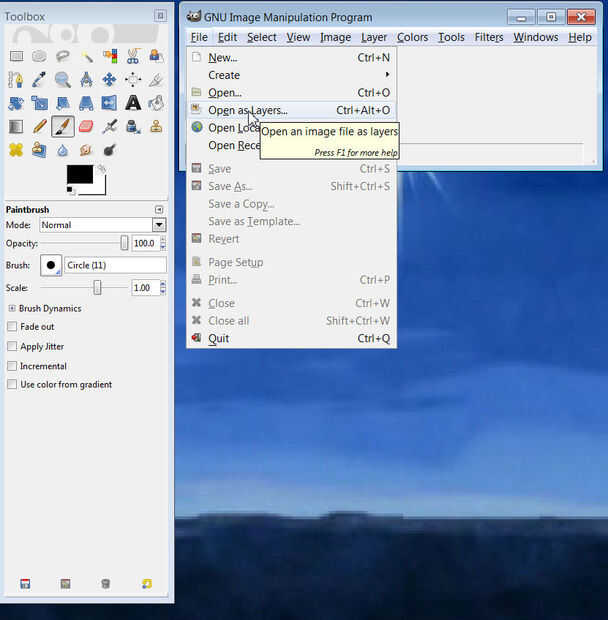Click the Opacity spin arrows

pyautogui.click(x=163, y=243)
